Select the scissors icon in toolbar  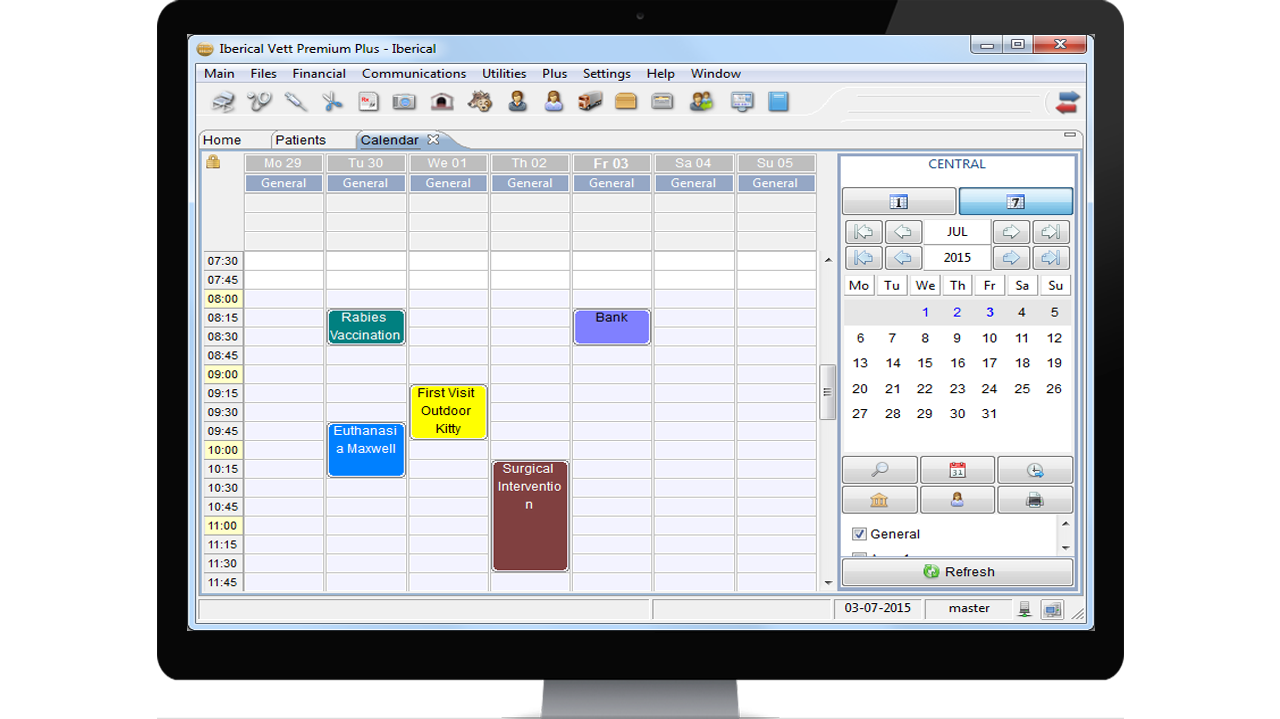click(332, 101)
